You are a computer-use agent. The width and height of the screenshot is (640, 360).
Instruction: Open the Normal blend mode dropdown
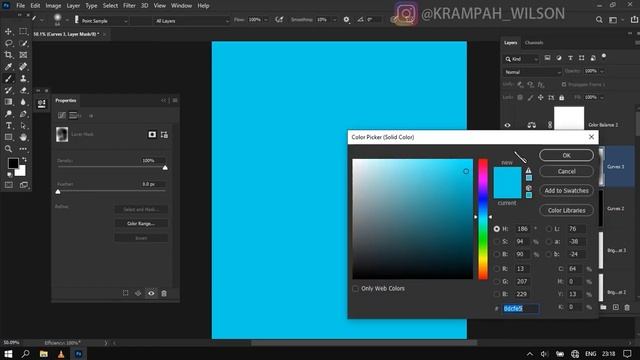[x=533, y=72]
